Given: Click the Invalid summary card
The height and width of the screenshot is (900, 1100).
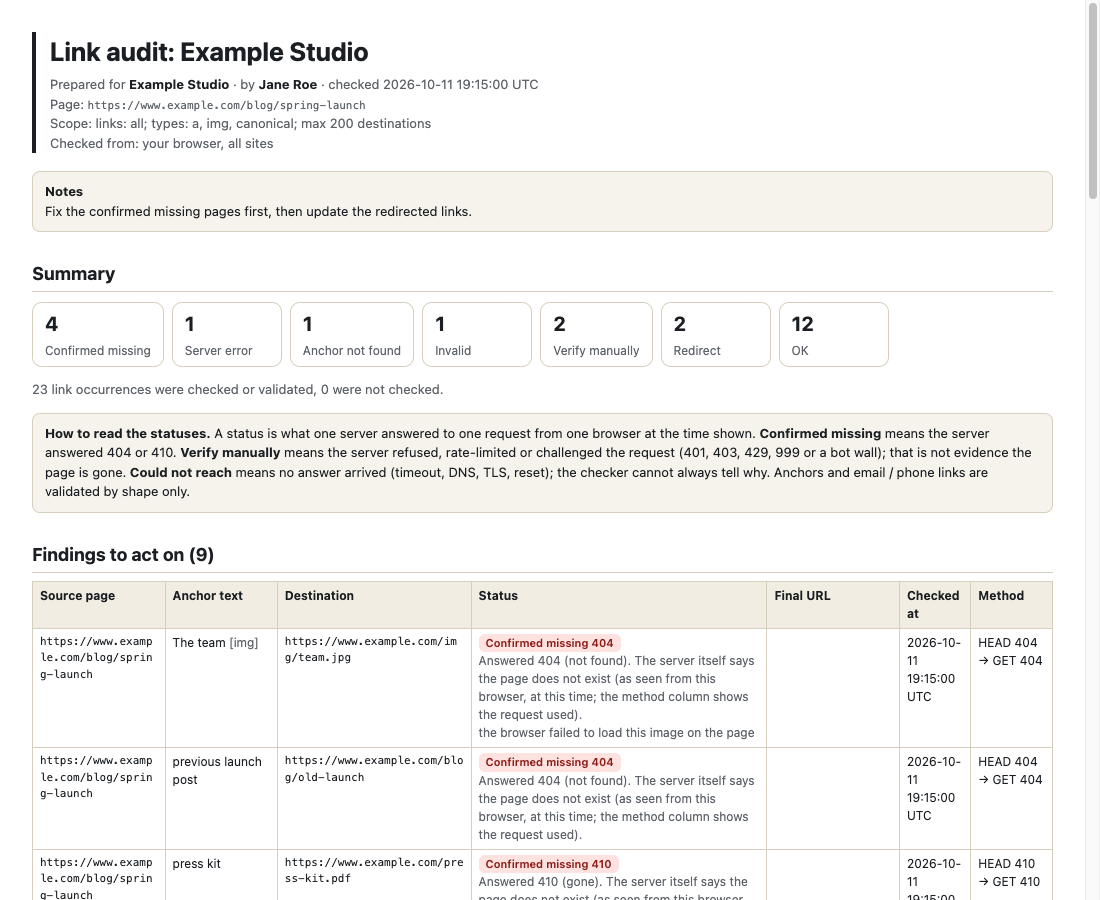Looking at the screenshot, I should 476,335.
